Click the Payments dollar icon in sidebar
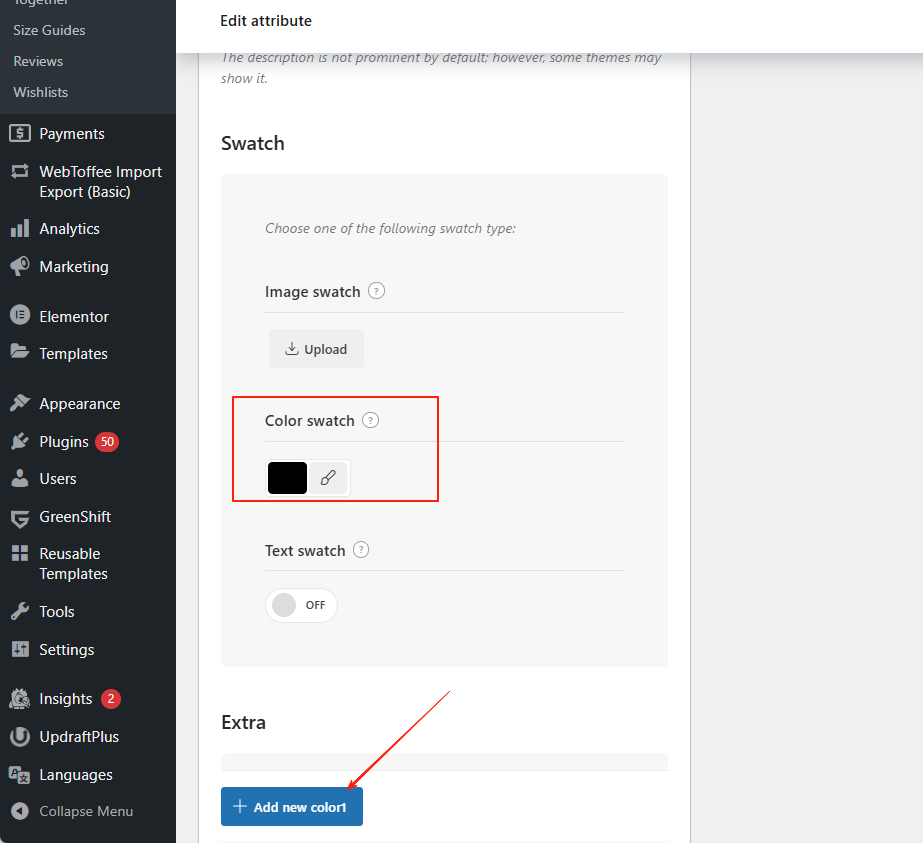The height and width of the screenshot is (843, 923). (19, 134)
